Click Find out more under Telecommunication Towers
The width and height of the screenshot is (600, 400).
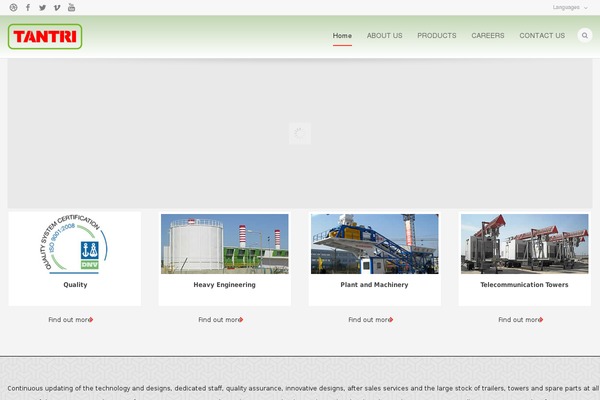click(520, 320)
